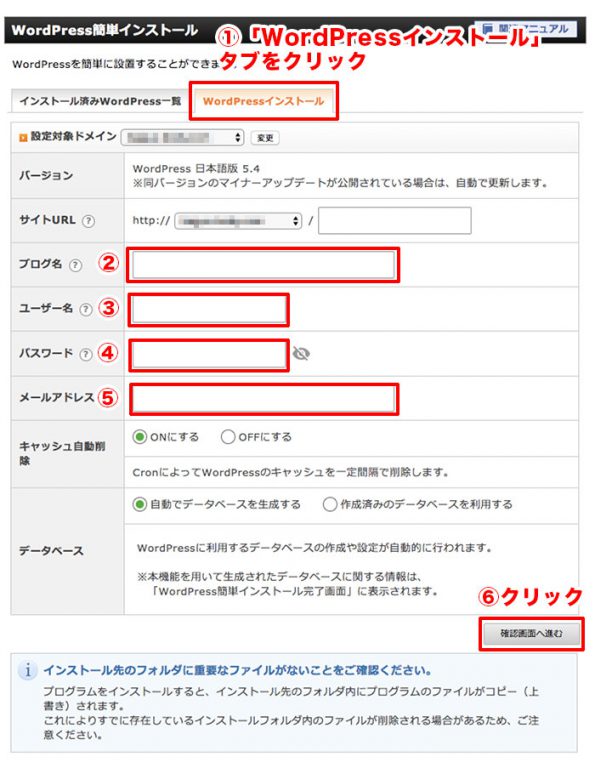Click help icon next to ブログ名
The width and height of the screenshot is (595, 768).
[75, 265]
